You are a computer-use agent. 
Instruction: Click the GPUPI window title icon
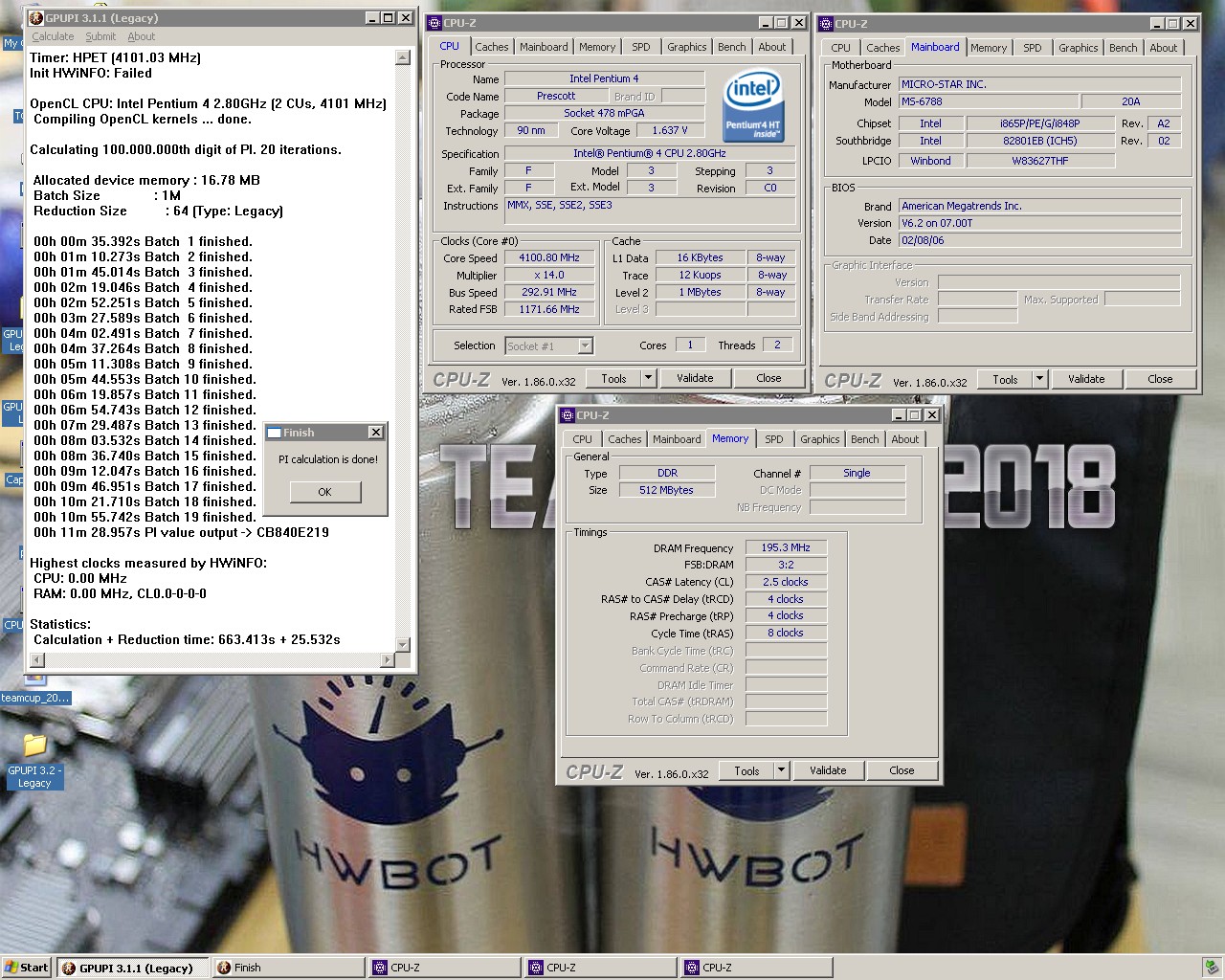[x=37, y=18]
